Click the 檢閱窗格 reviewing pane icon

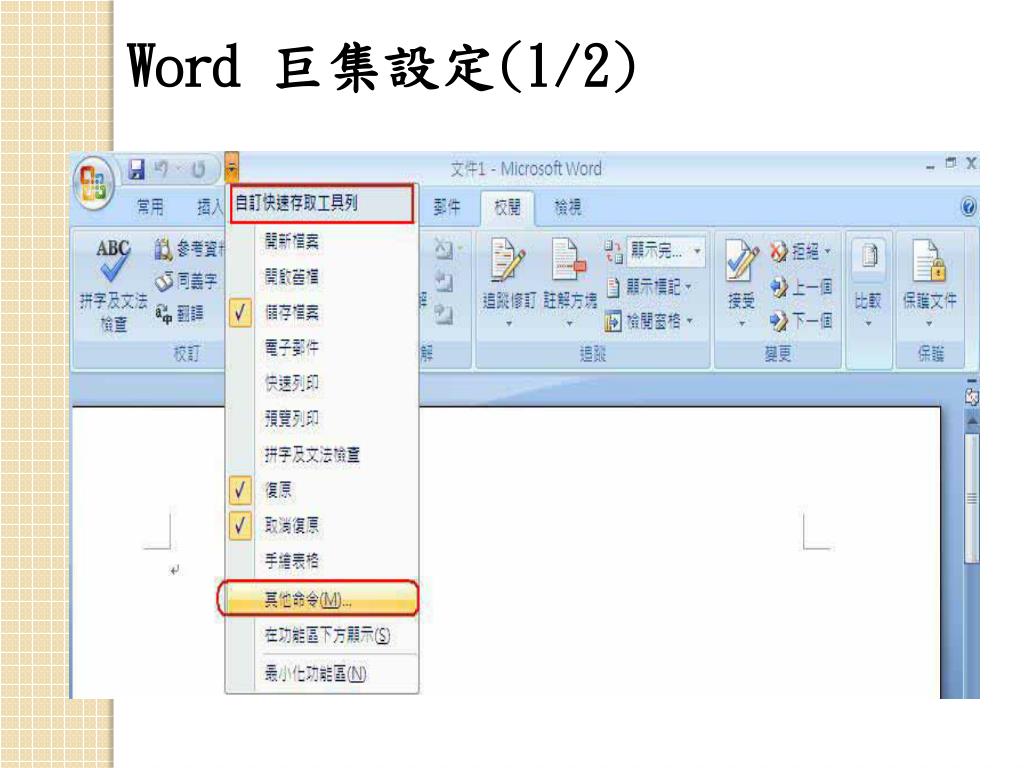click(x=613, y=321)
